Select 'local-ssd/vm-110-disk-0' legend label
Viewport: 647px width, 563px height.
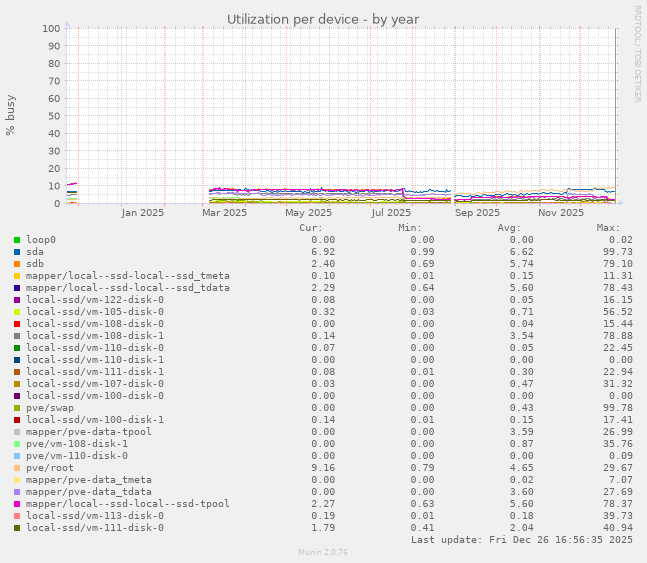pos(95,348)
